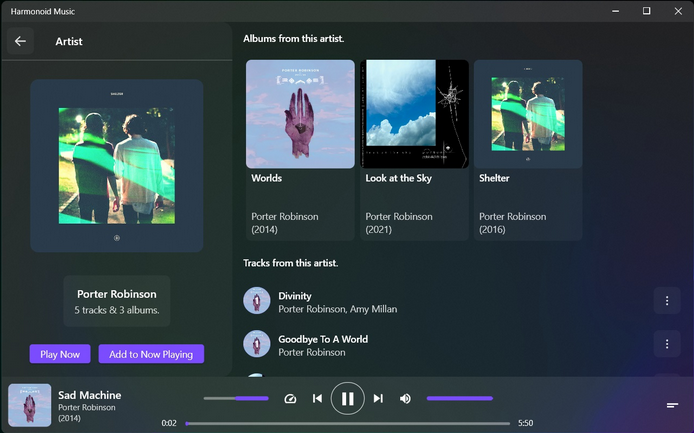Click the large Porter Robinson artist image
The width and height of the screenshot is (694, 433).
[117, 166]
